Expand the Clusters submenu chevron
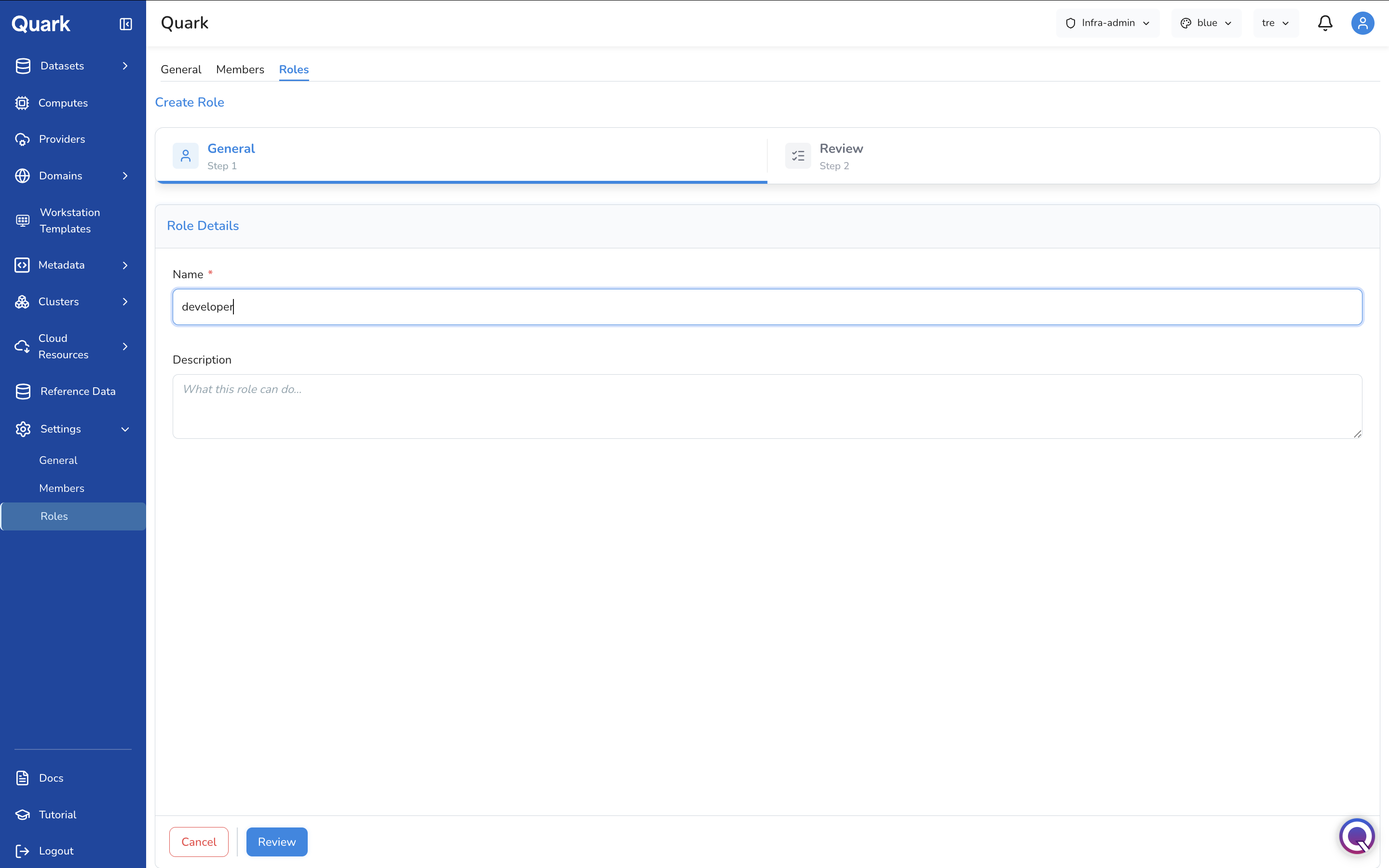The image size is (1389, 868). click(125, 302)
